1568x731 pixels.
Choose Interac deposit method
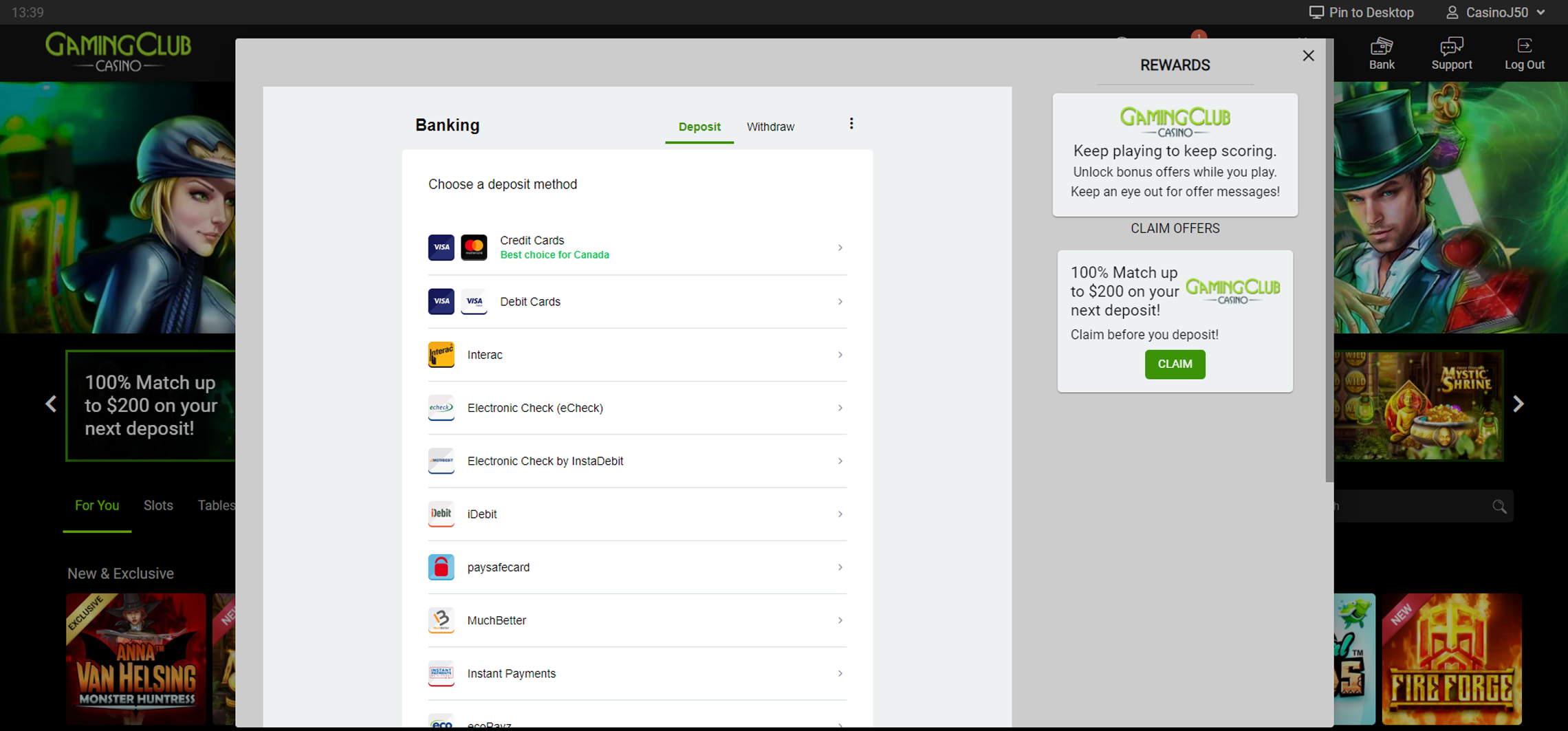pyautogui.click(x=637, y=355)
